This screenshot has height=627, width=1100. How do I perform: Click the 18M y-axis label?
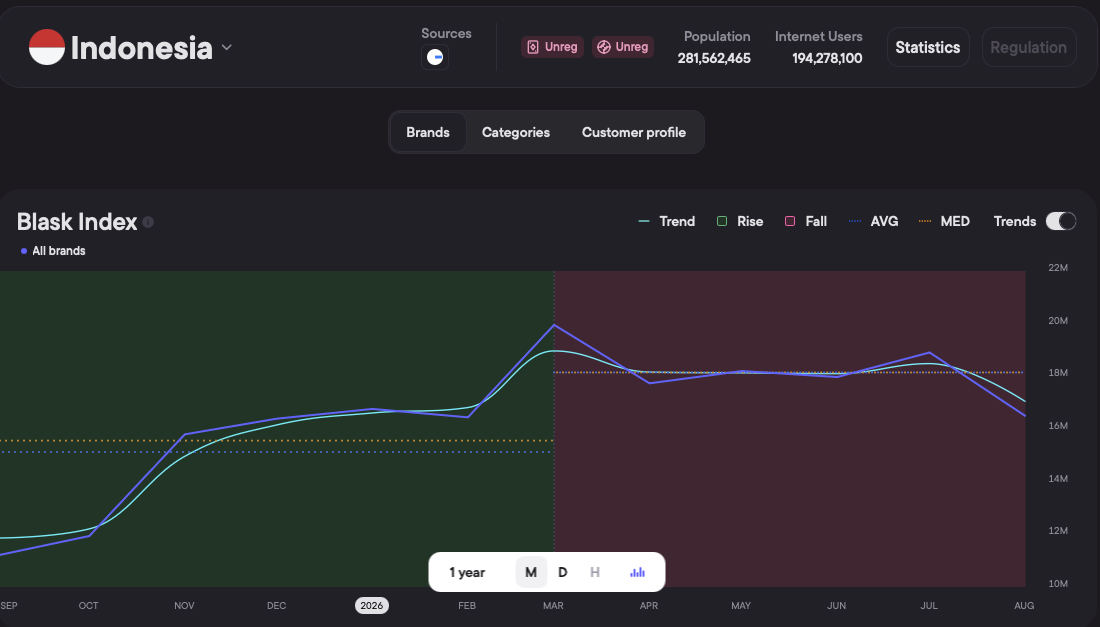pyautogui.click(x=1058, y=372)
